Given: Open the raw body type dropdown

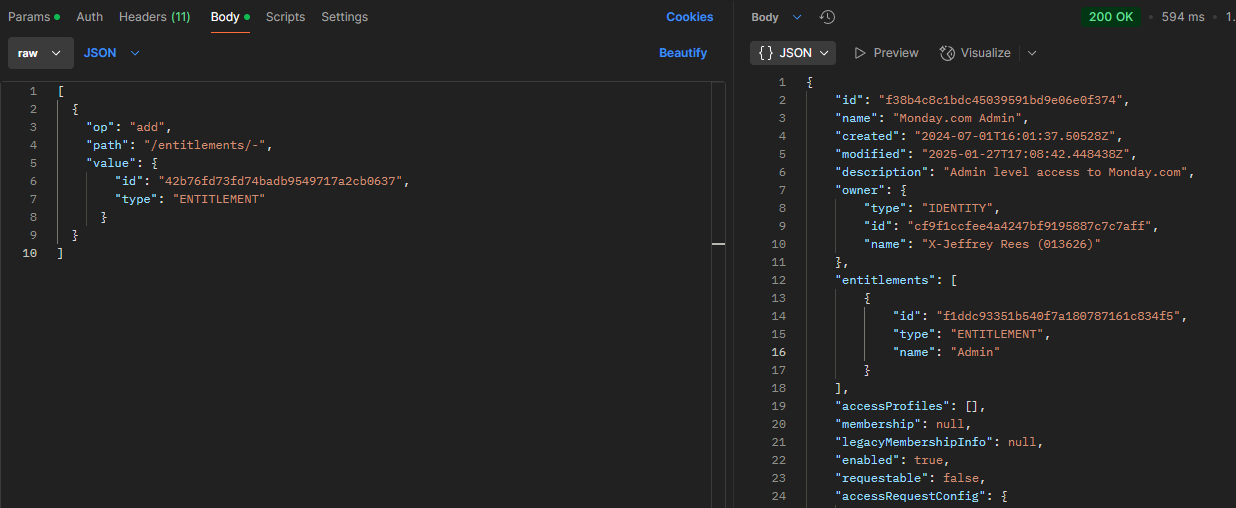Looking at the screenshot, I should coord(41,53).
